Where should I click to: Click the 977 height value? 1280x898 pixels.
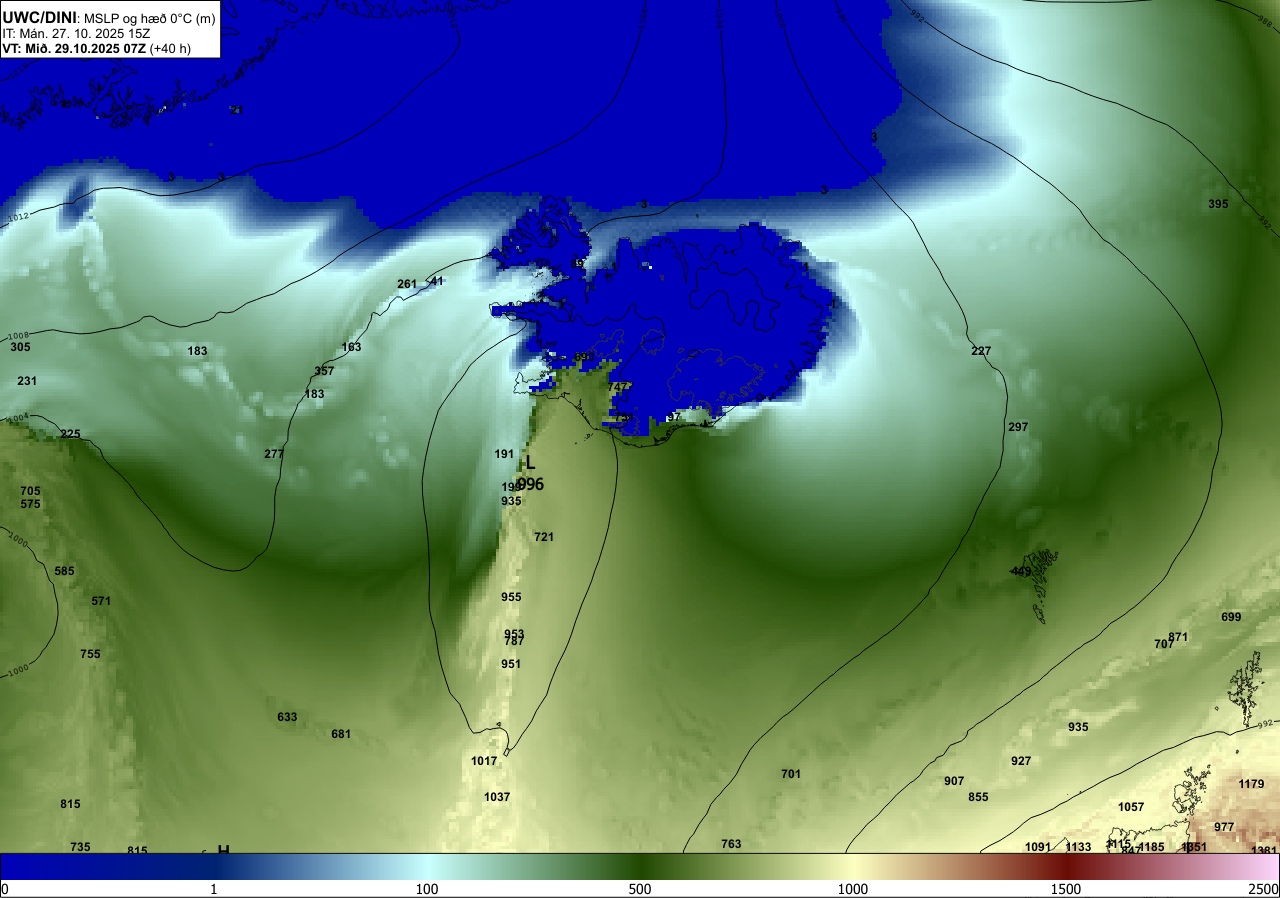click(x=1224, y=827)
